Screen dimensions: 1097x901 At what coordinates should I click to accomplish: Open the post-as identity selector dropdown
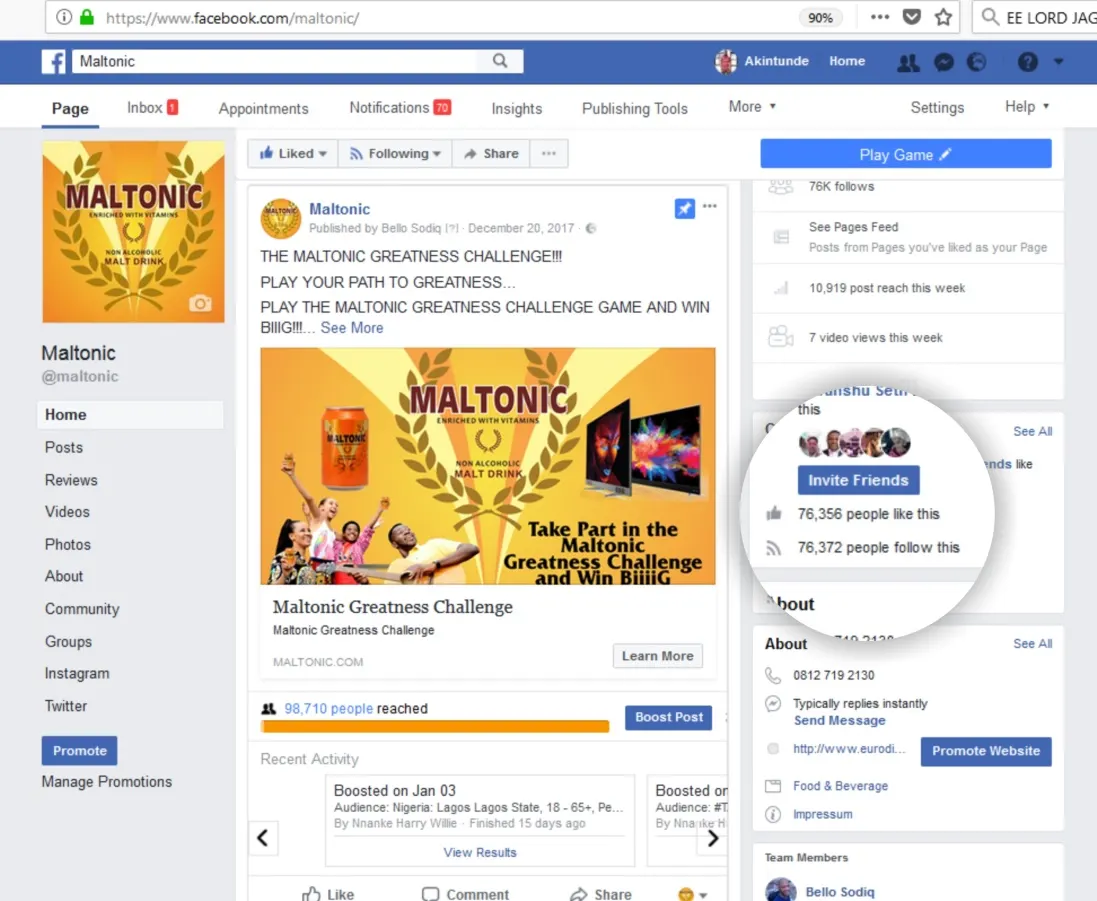(692, 894)
